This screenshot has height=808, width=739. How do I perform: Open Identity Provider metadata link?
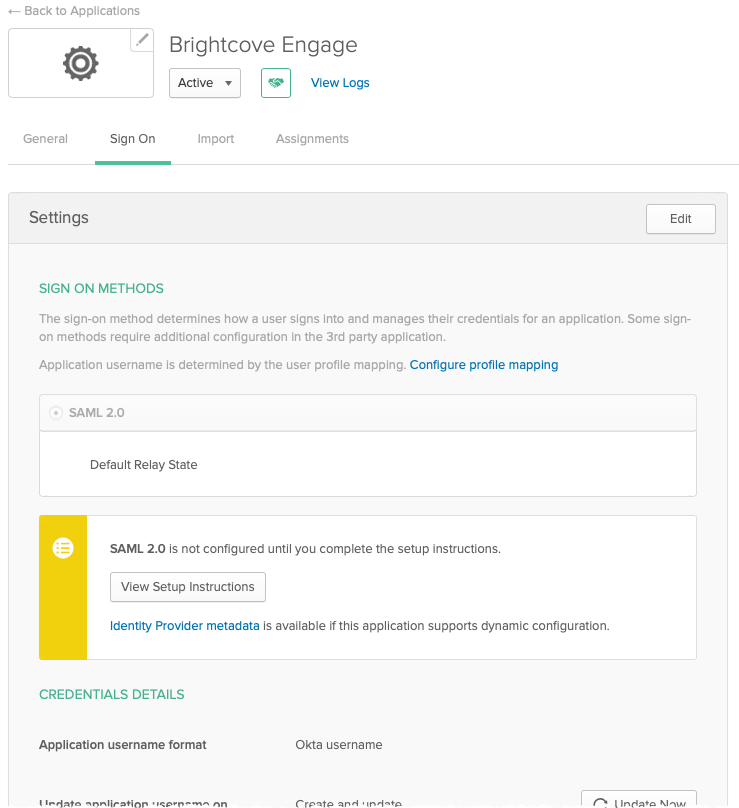click(x=184, y=626)
